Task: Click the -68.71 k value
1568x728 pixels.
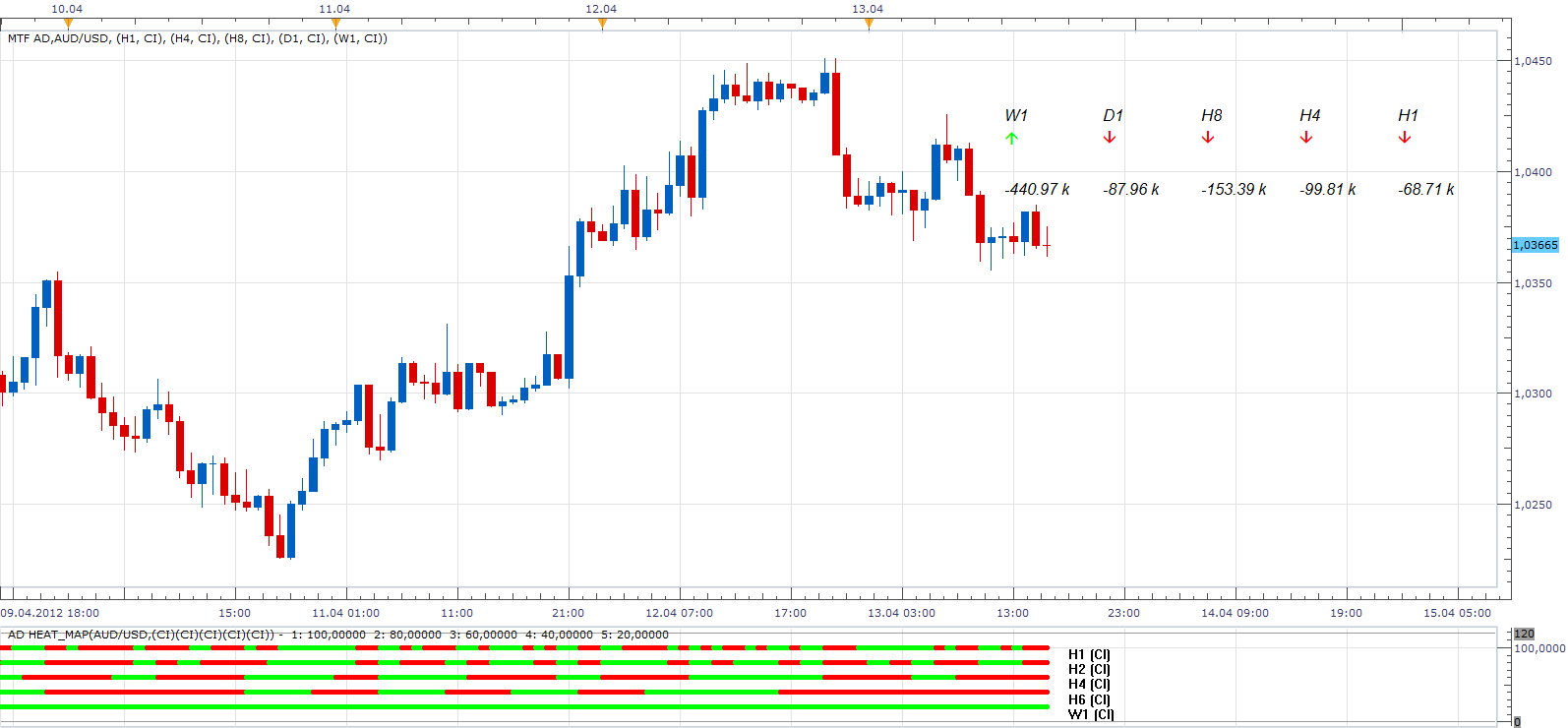Action: tap(1426, 189)
